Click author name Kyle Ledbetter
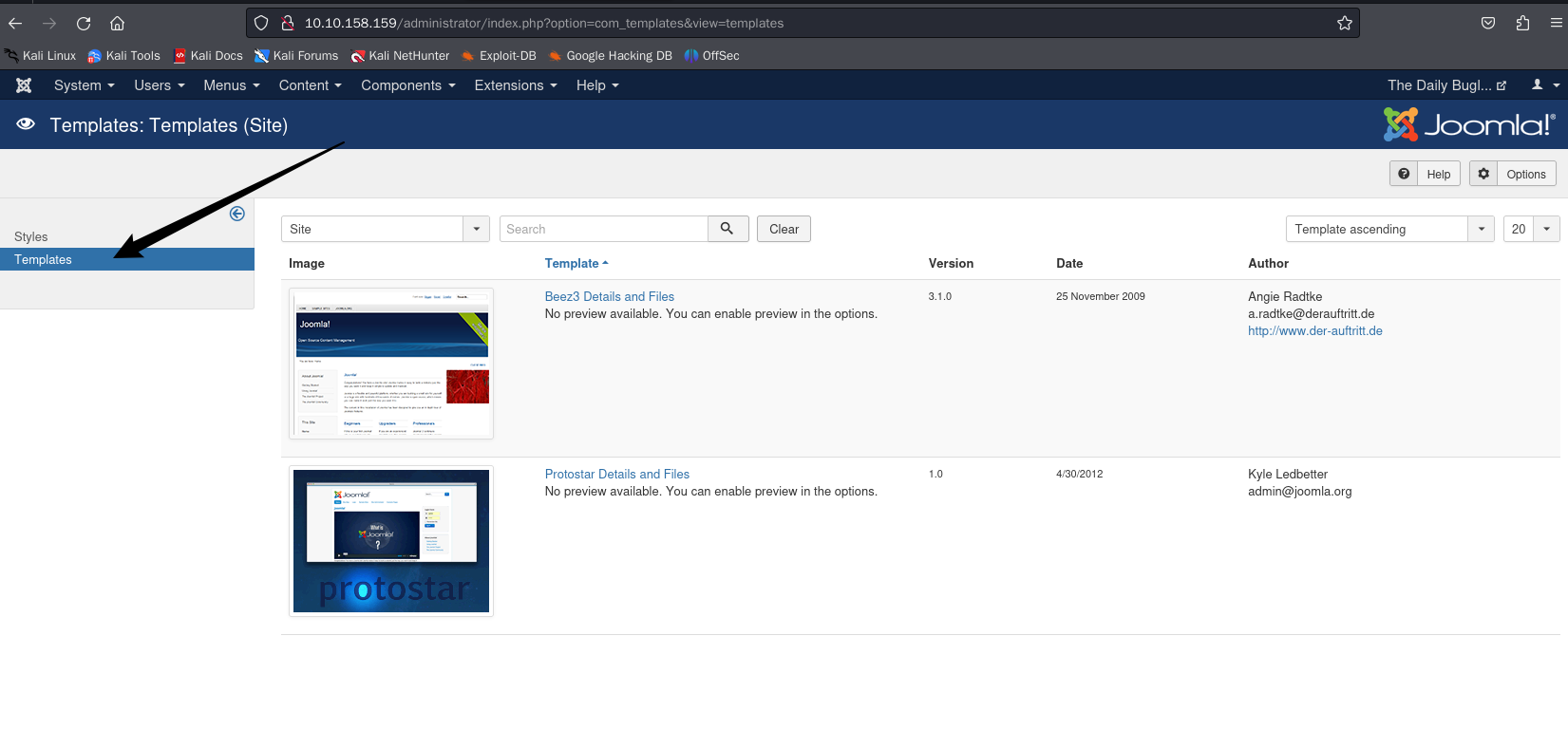The image size is (1568, 730). tap(1288, 474)
